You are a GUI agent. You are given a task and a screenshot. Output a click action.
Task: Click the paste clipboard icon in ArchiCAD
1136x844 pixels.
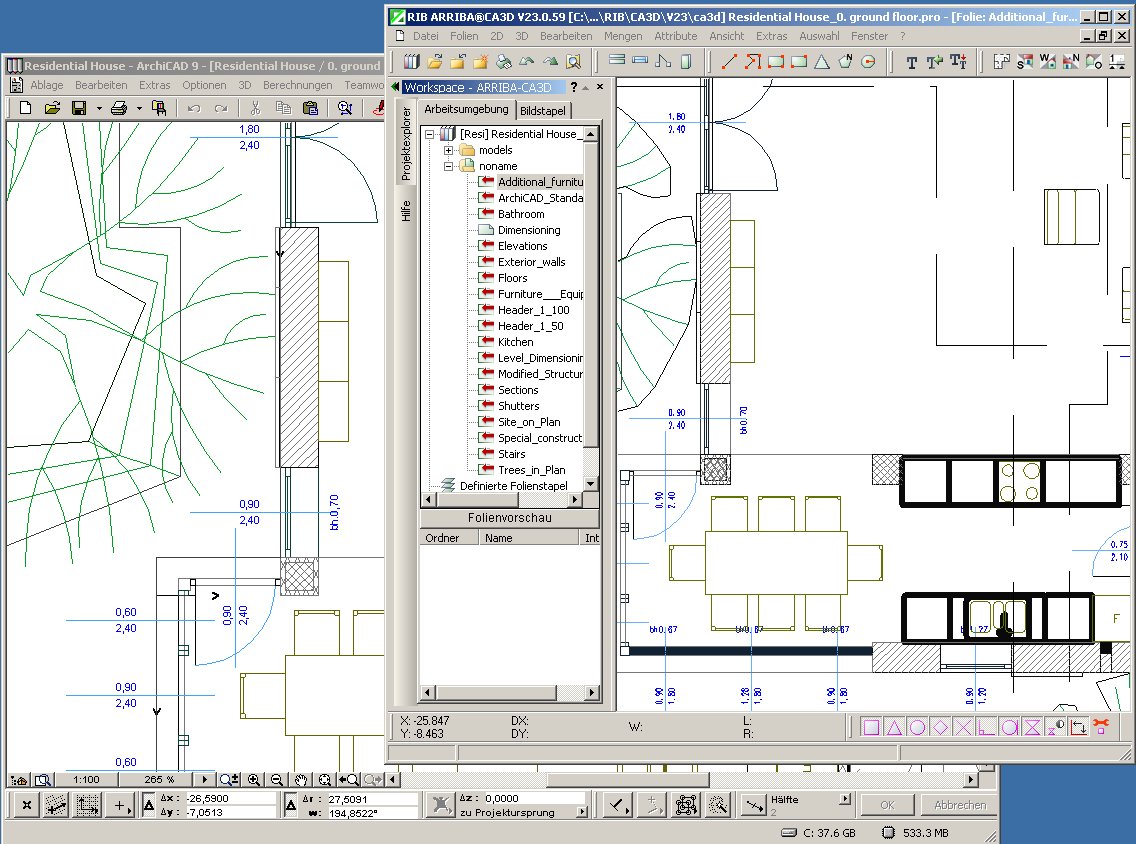(310, 108)
